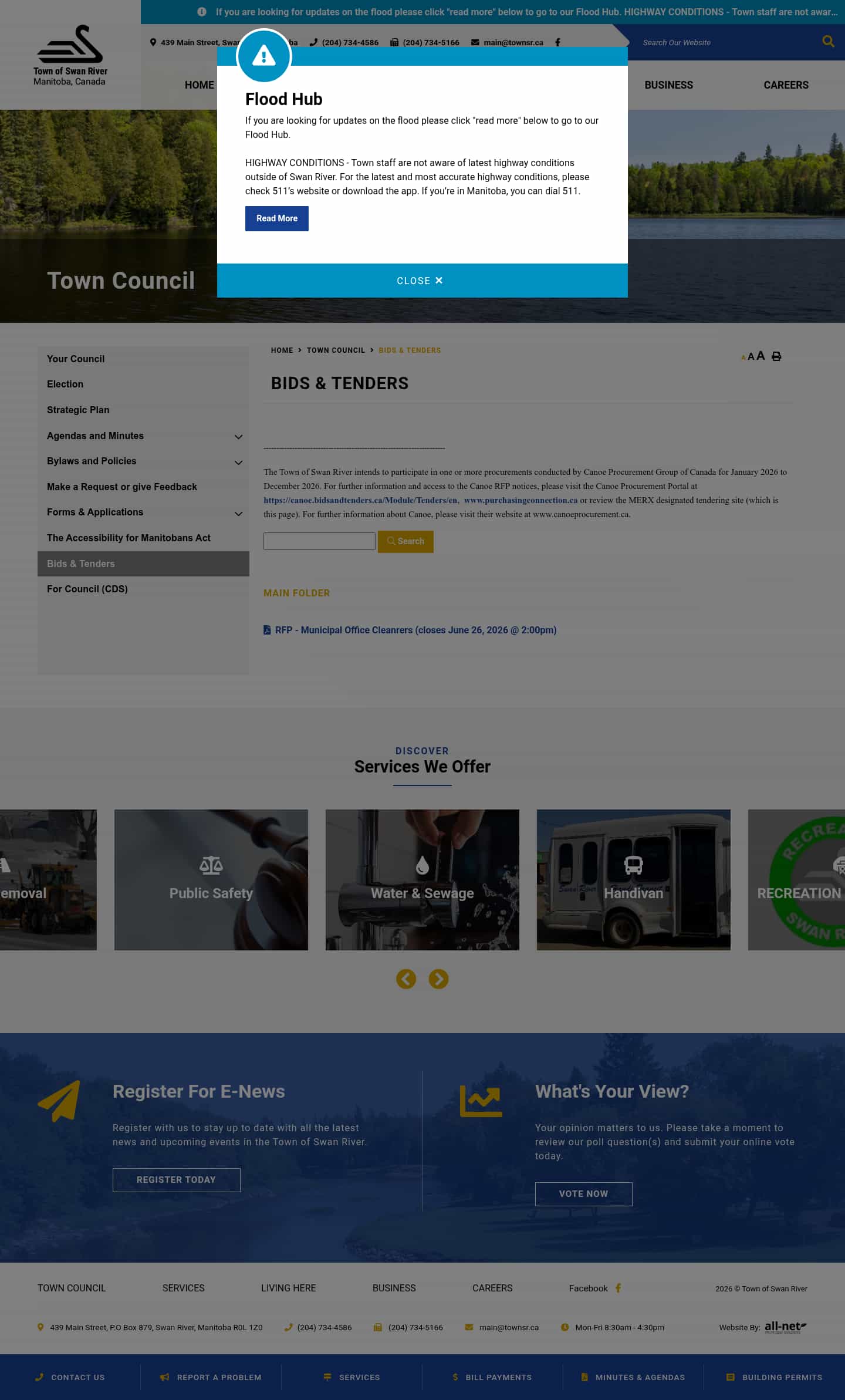Open the HOME navigation menu
Image resolution: width=845 pixels, height=1400 pixels.
200,85
